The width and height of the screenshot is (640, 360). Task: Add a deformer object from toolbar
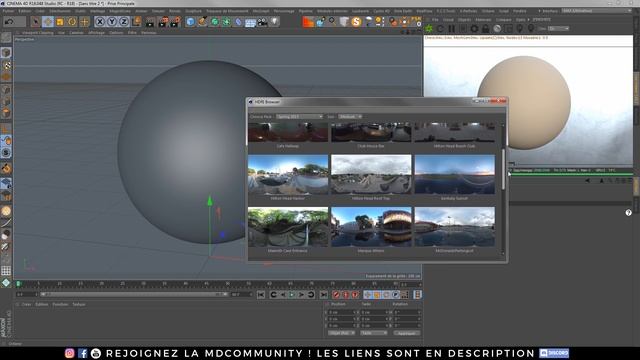coord(239,22)
